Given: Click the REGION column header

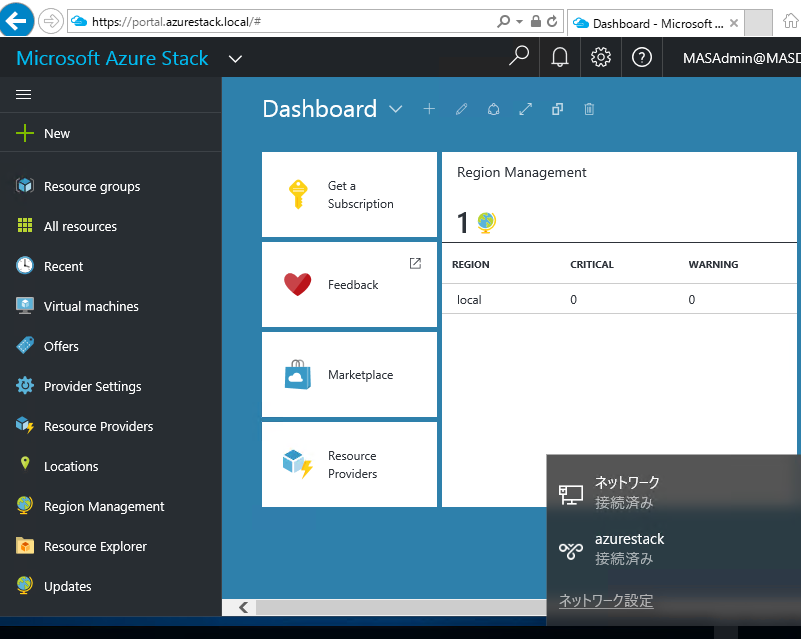Looking at the screenshot, I should [470, 265].
